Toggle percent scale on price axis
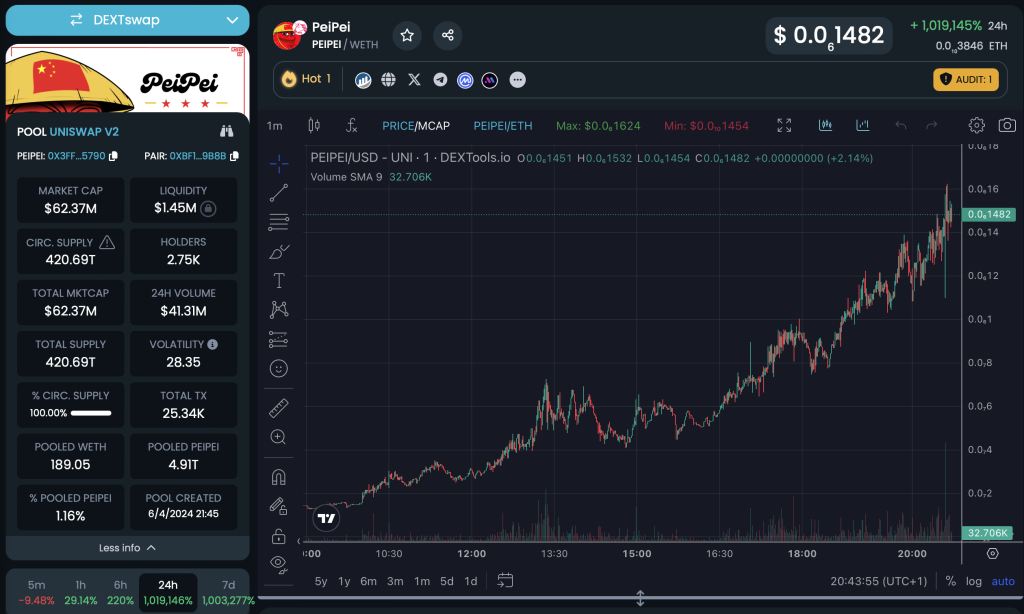This screenshot has height=614, width=1024. (x=951, y=581)
